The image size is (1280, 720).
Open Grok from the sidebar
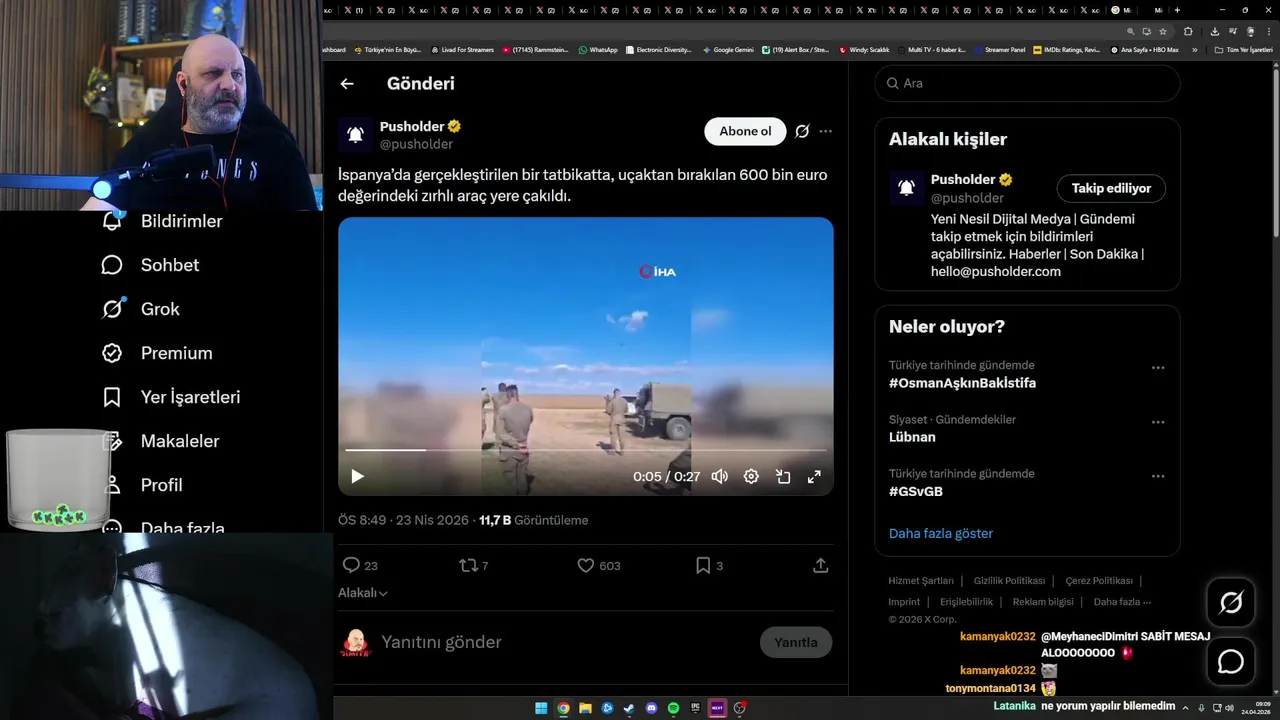click(x=140, y=309)
